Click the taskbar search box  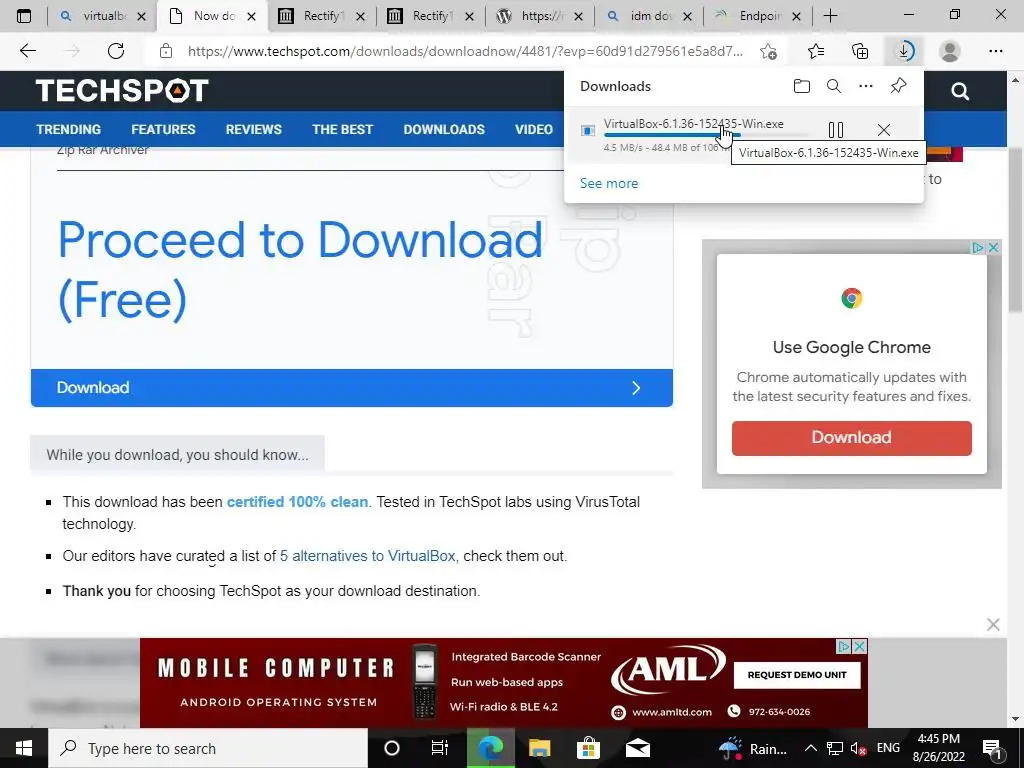pos(208,748)
